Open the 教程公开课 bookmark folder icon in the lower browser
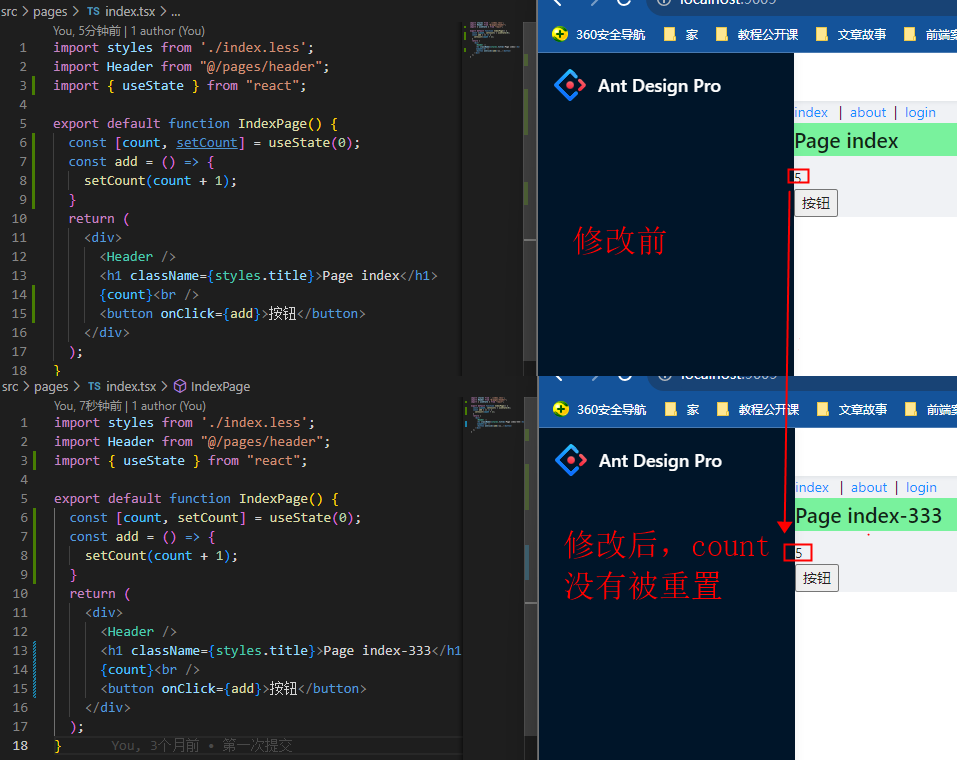Screen dimensions: 957x760 (723, 409)
